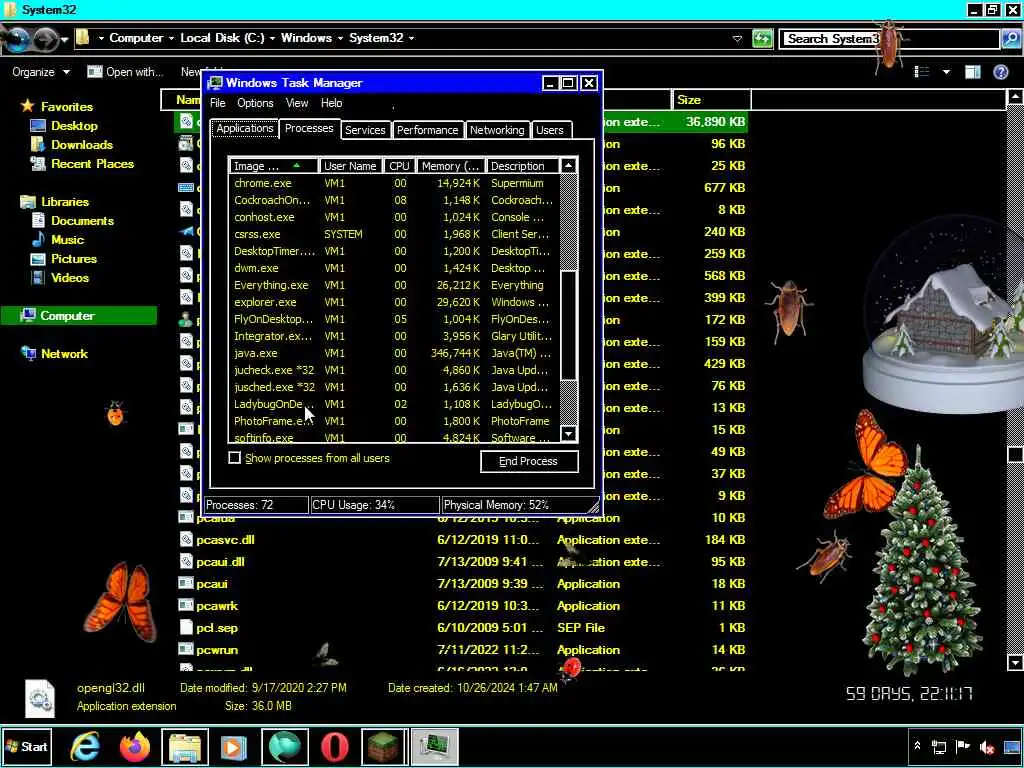Image resolution: width=1024 pixels, height=768 pixels.
Task: Sort processes by Description column
Action: point(522,166)
